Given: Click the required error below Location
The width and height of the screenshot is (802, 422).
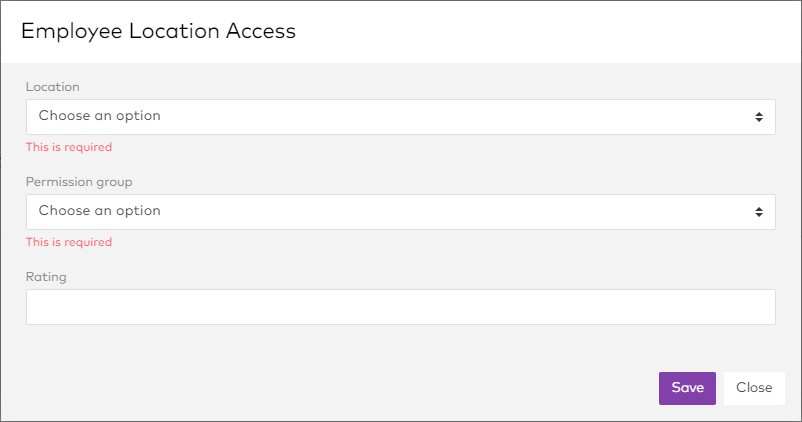Looking at the screenshot, I should pyautogui.click(x=68, y=147).
